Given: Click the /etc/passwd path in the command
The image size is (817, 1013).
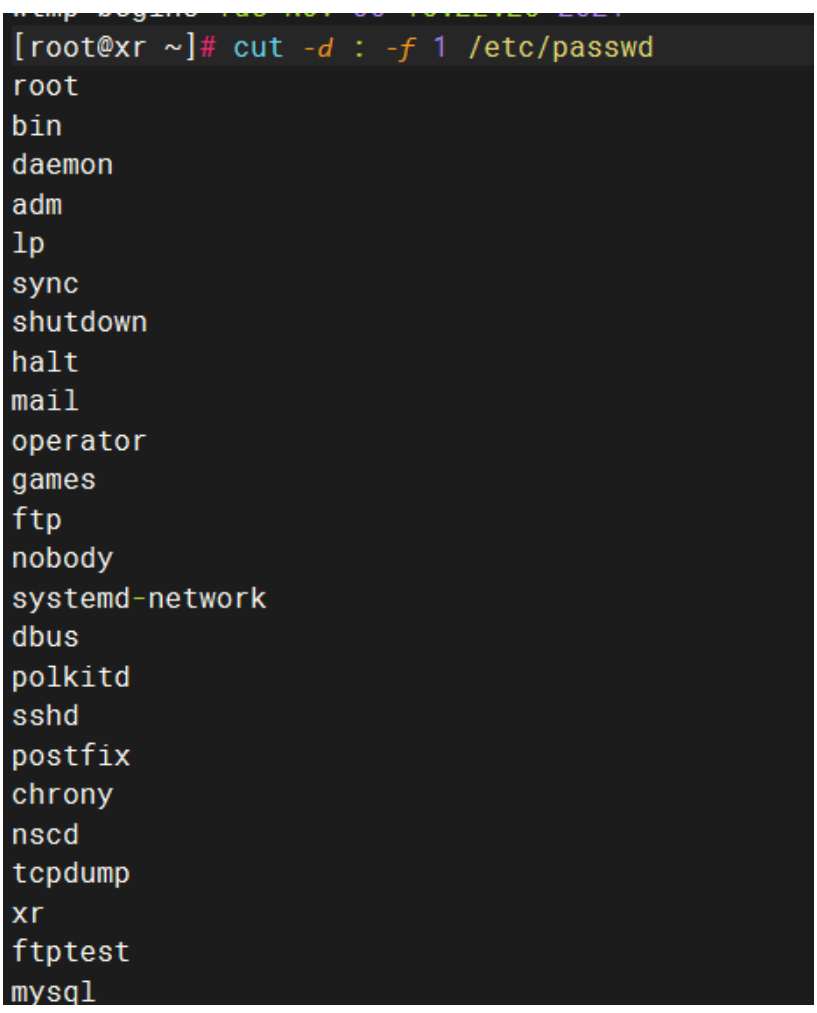Looking at the screenshot, I should coord(560,47).
